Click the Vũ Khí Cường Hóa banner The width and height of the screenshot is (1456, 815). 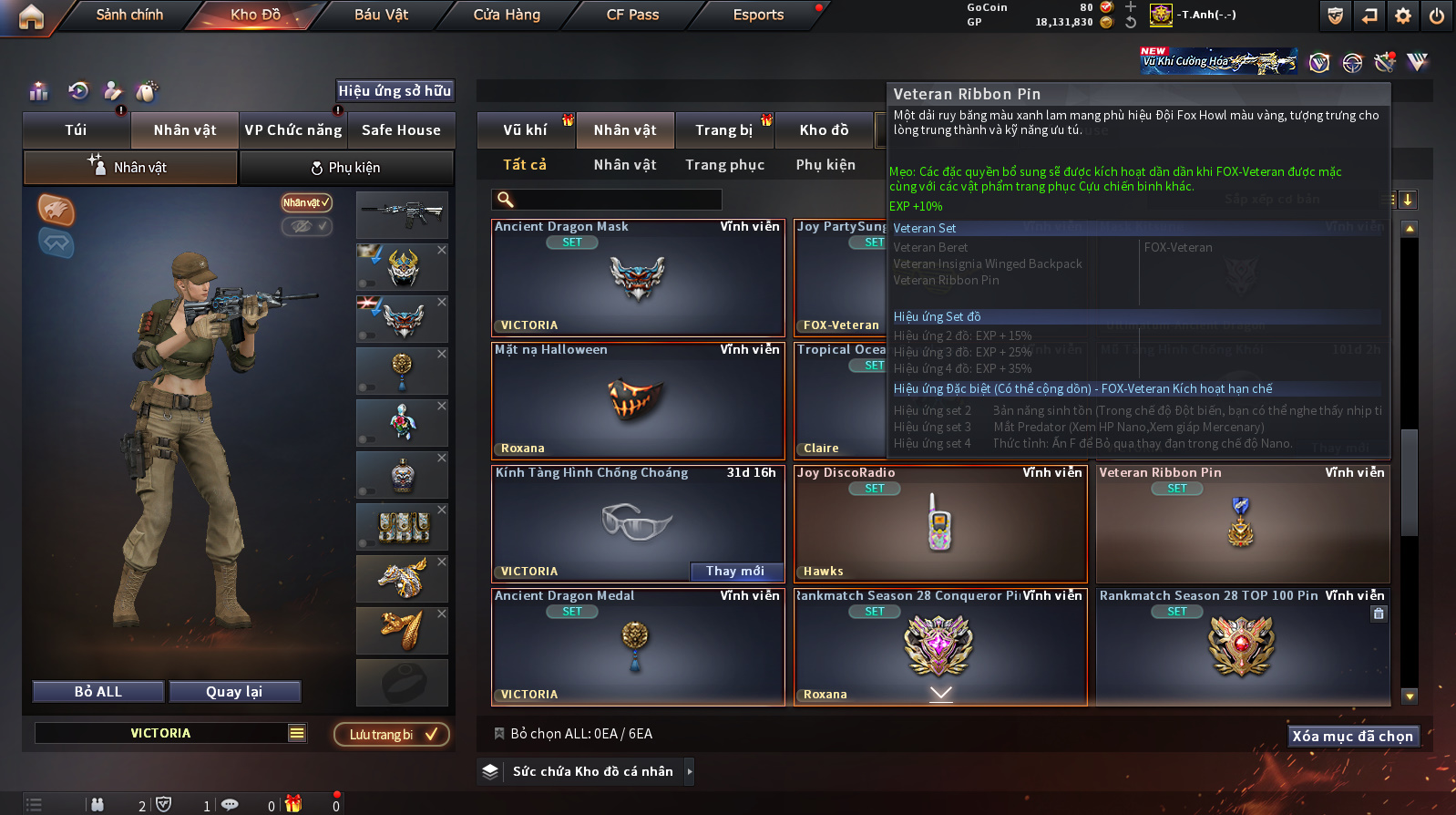click(1219, 61)
